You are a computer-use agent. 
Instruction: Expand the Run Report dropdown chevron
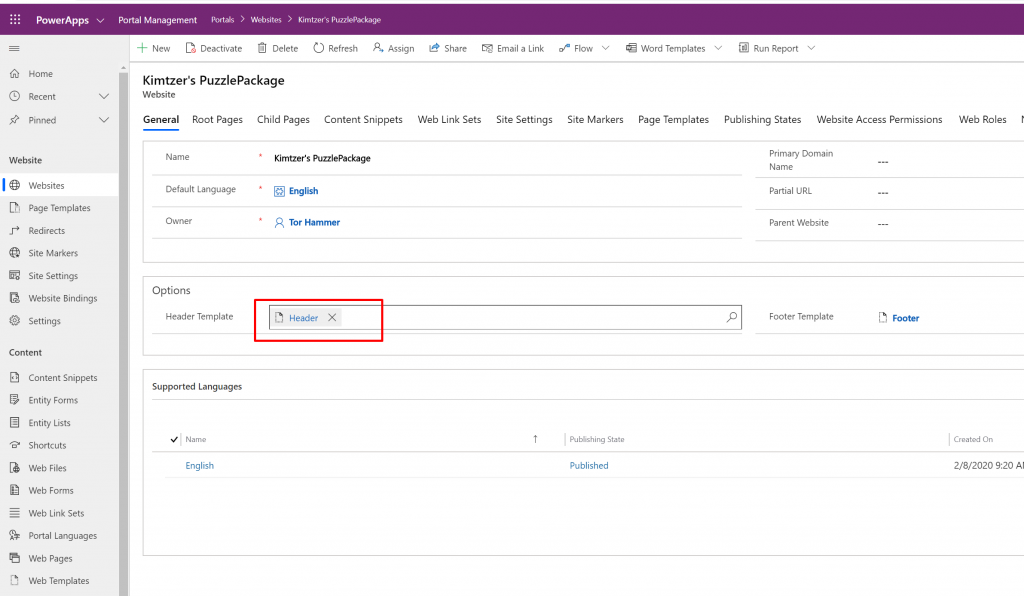[x=811, y=48]
